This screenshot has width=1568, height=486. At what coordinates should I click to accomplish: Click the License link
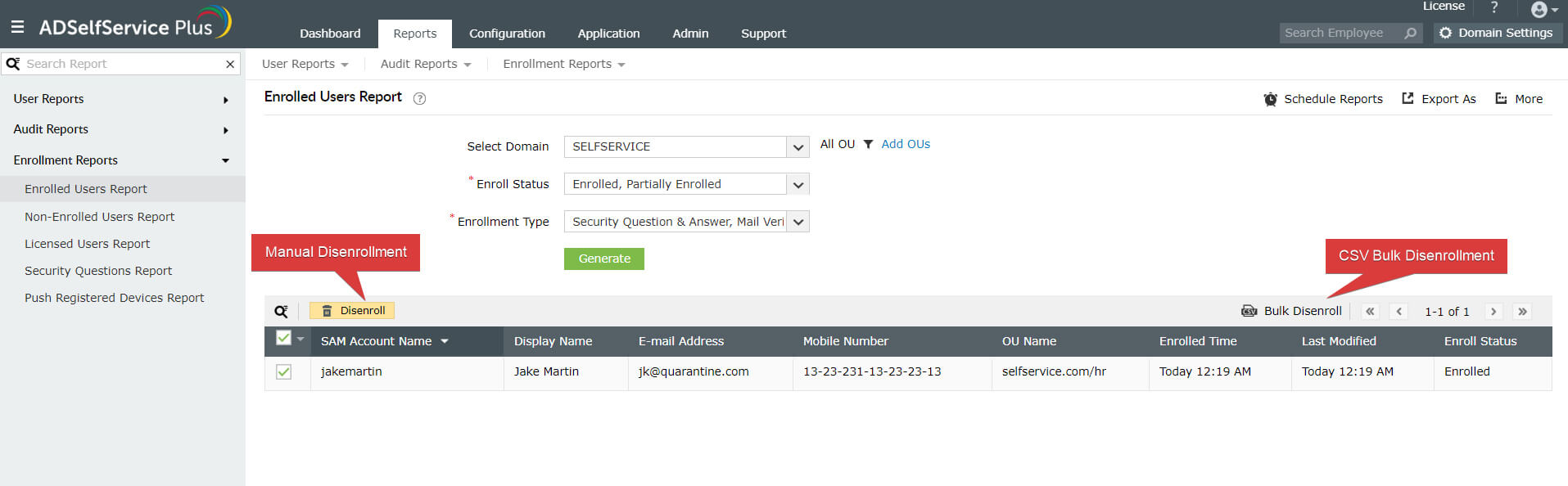point(1444,7)
